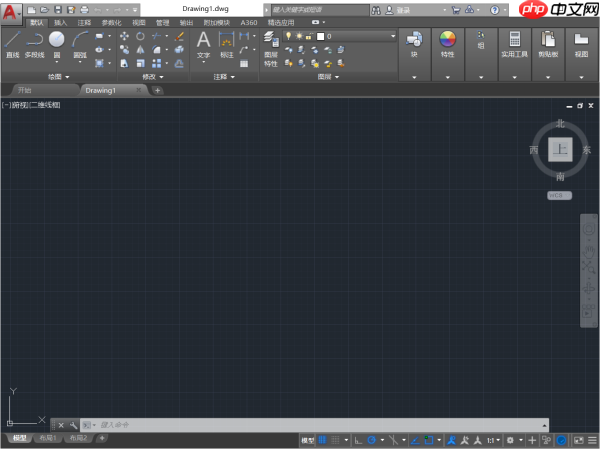Click the Rotate tool icon
Viewport: 600px width, 449px height.
click(140, 36)
